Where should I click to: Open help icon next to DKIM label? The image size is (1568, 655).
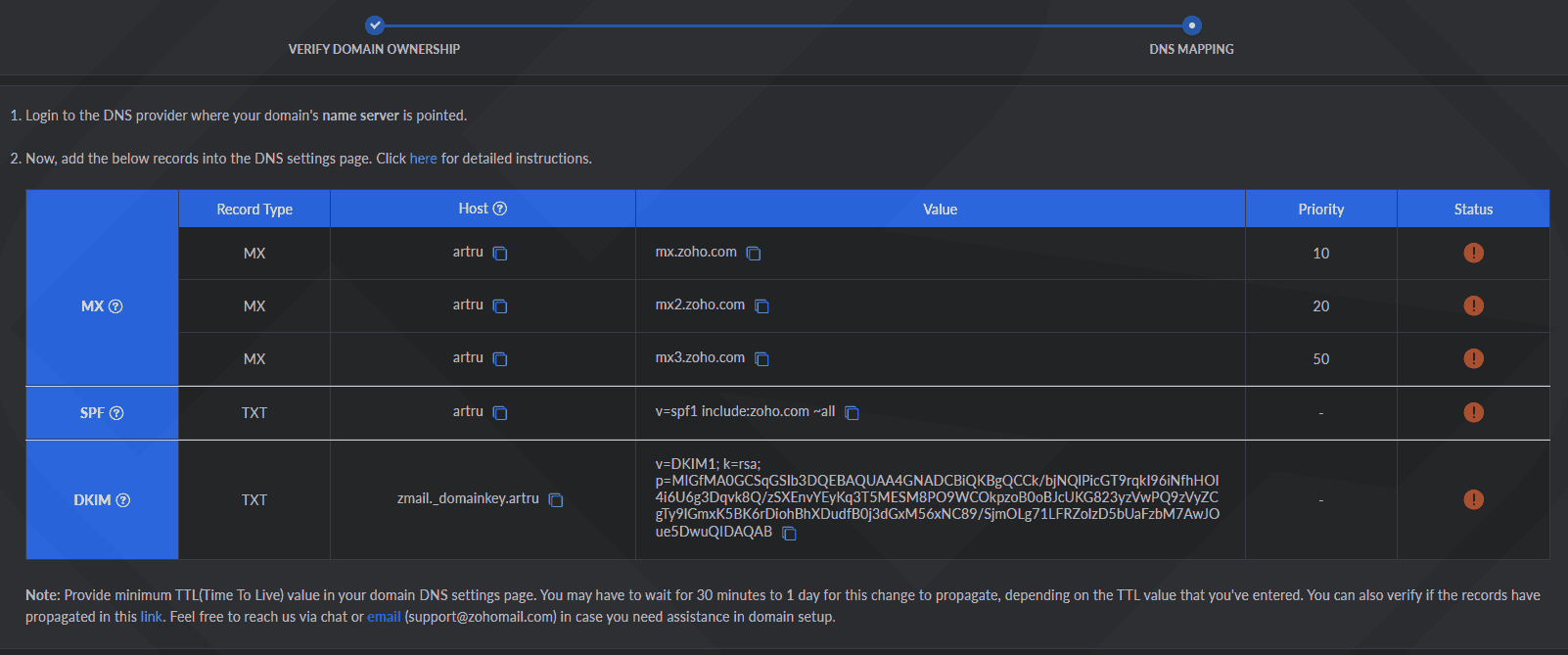(x=122, y=500)
